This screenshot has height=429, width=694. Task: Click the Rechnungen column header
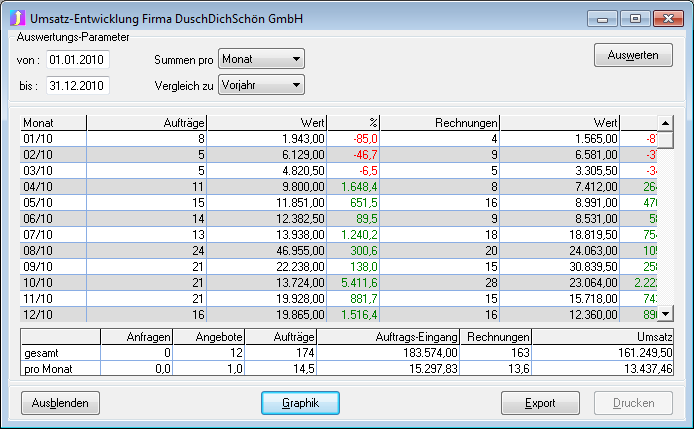point(439,122)
